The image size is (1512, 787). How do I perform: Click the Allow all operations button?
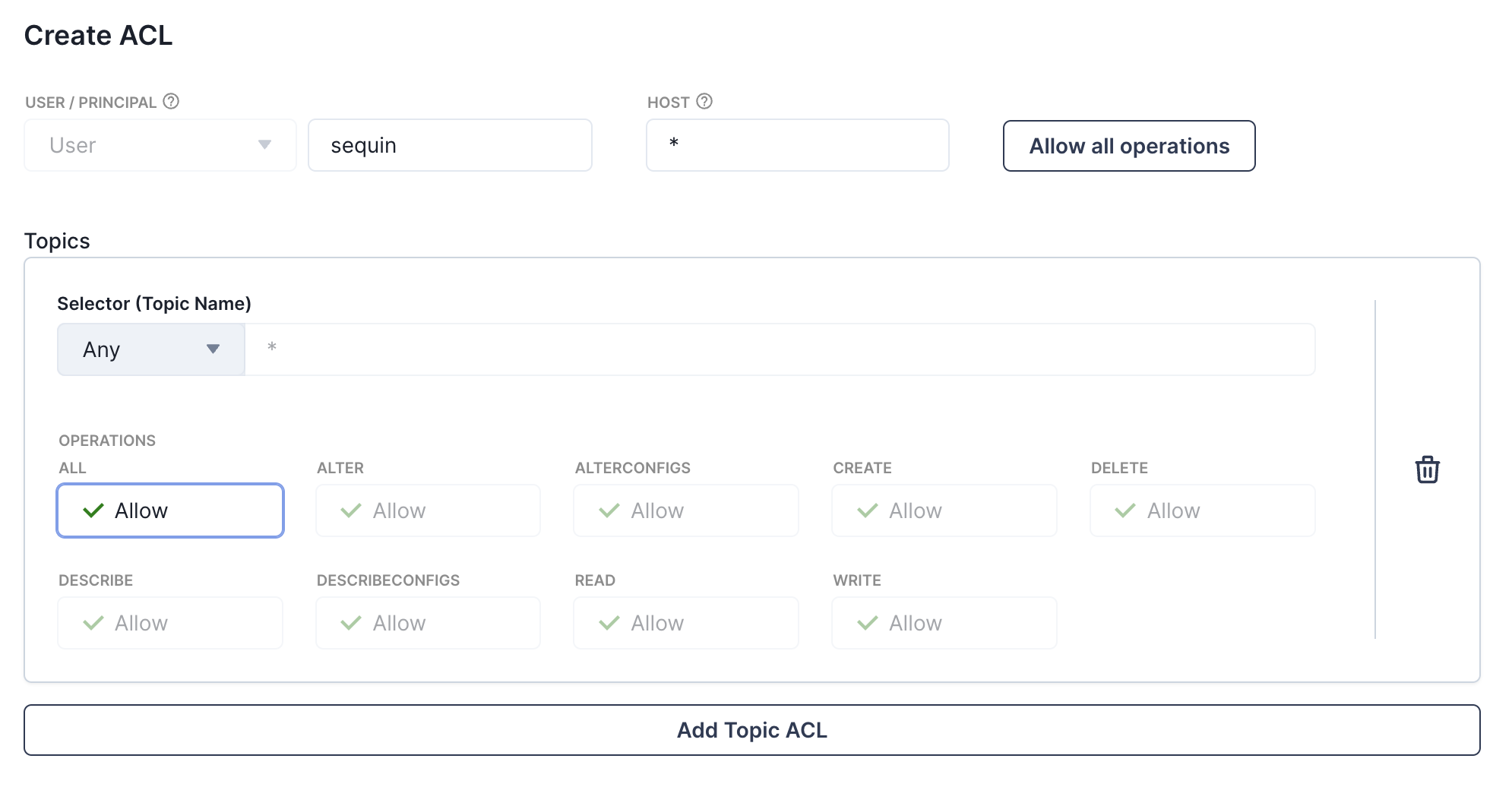click(1128, 146)
